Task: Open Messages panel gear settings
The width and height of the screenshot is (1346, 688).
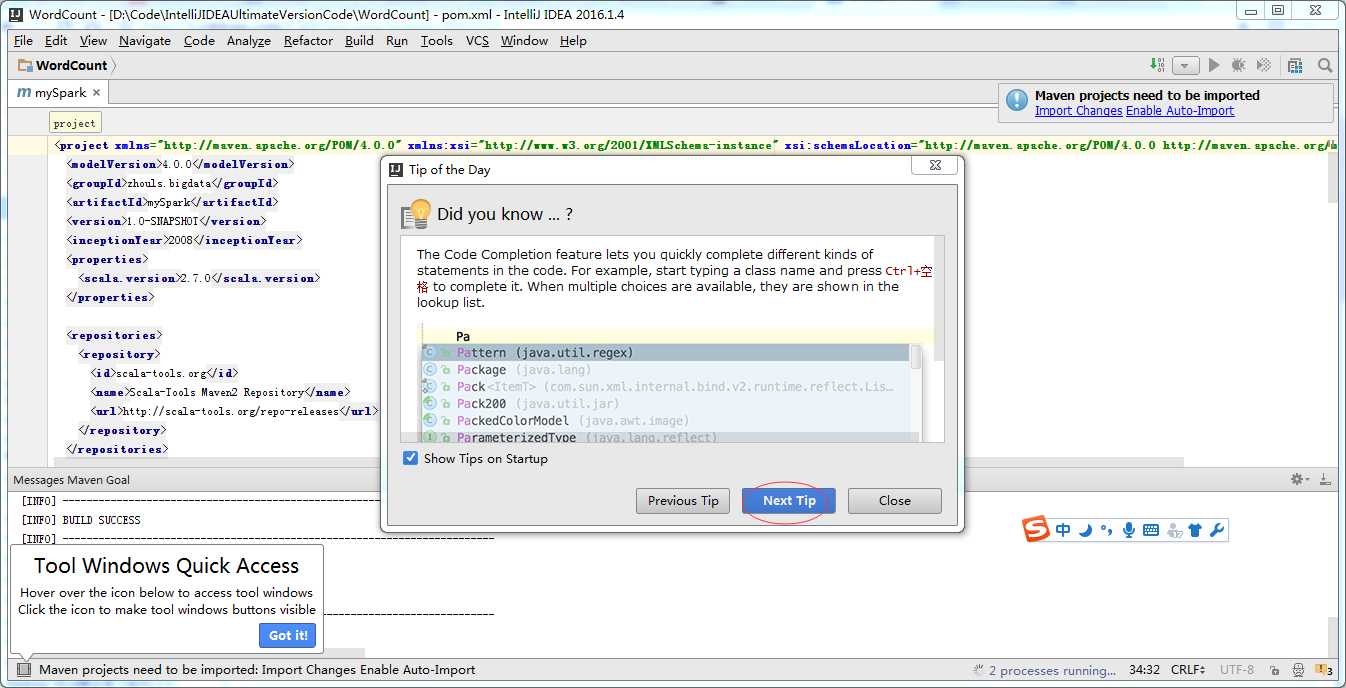Action: point(1298,479)
